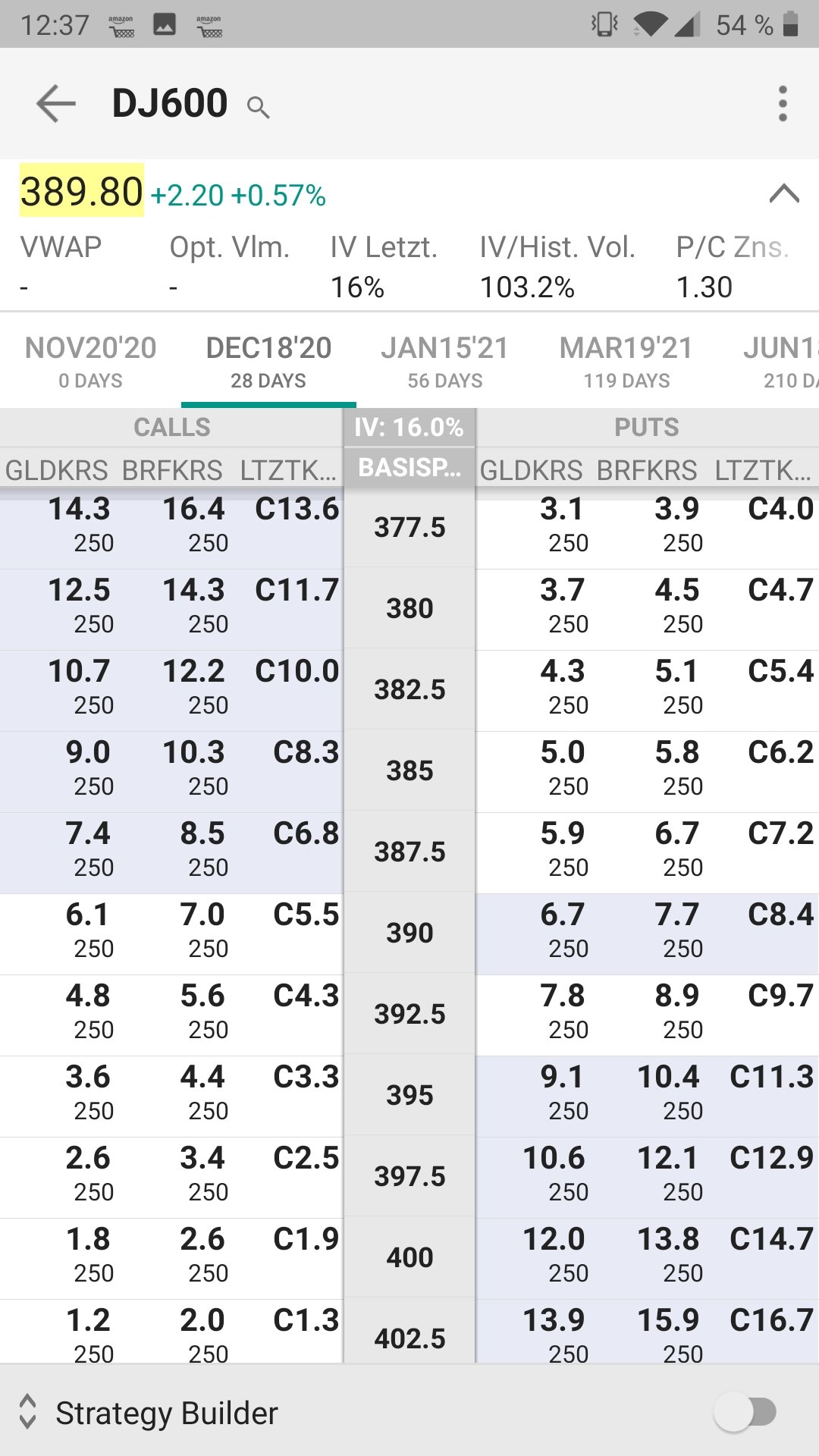Tap the PUTS section header
This screenshot has height=1456, width=819.
pos(646,428)
